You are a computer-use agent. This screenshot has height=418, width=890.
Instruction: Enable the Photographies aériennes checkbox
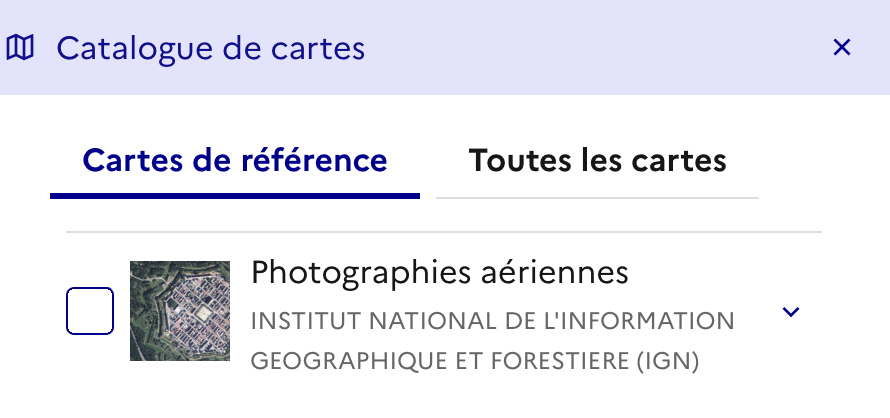click(x=90, y=311)
